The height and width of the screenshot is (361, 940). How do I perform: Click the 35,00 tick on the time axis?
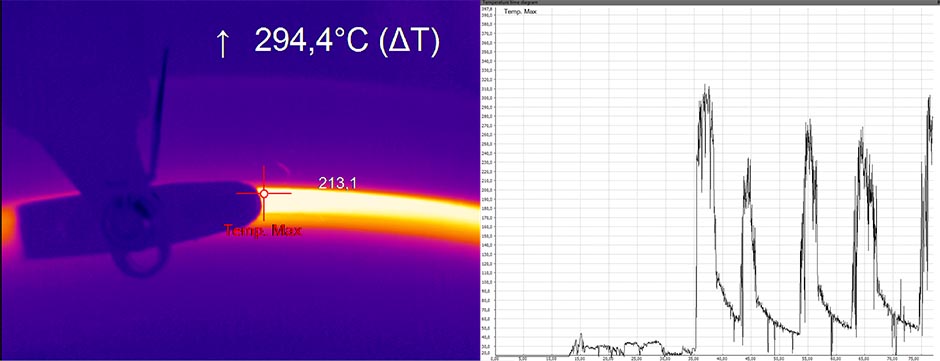(x=694, y=359)
